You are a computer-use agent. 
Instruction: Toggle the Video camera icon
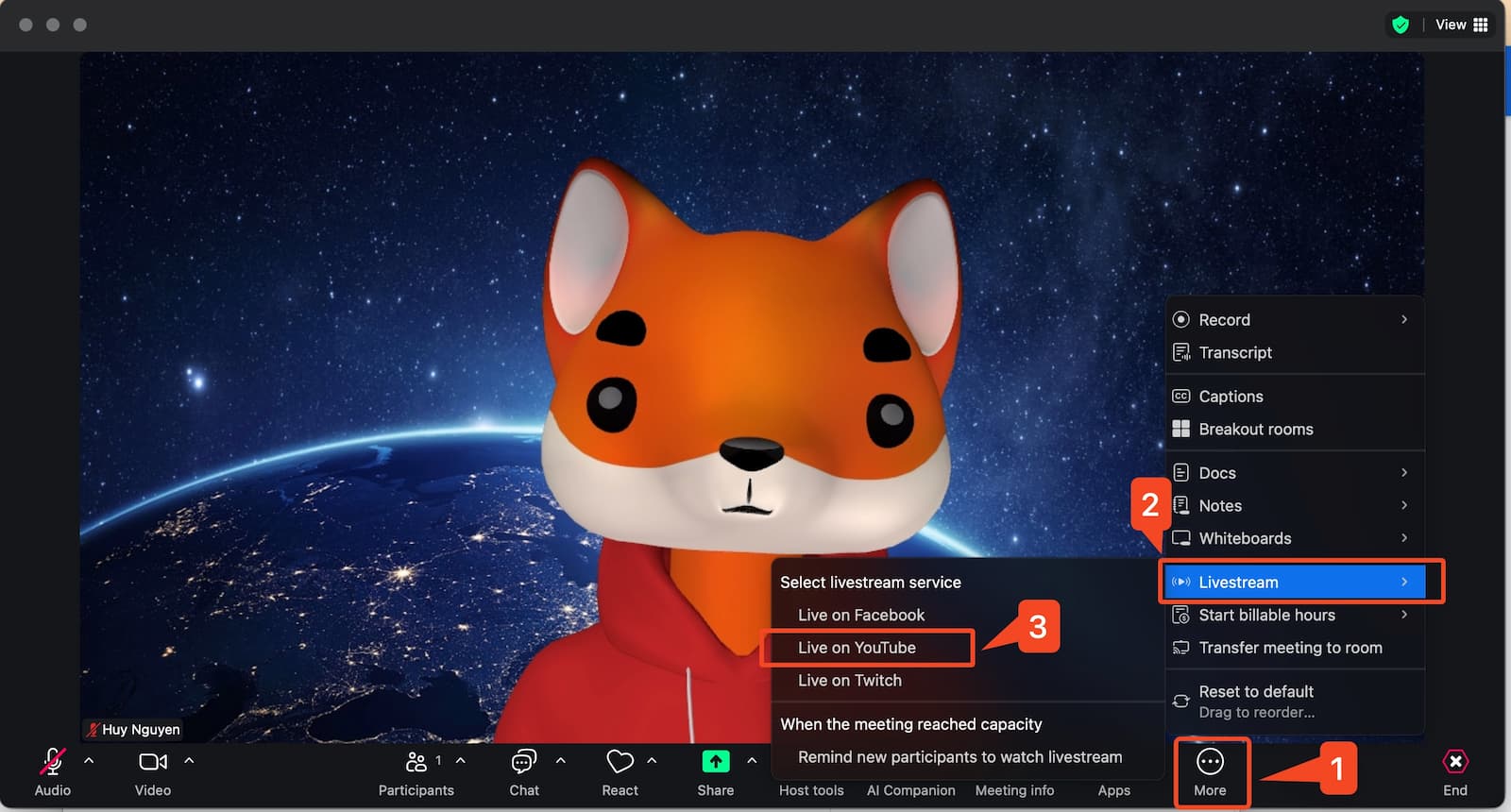pos(153,761)
